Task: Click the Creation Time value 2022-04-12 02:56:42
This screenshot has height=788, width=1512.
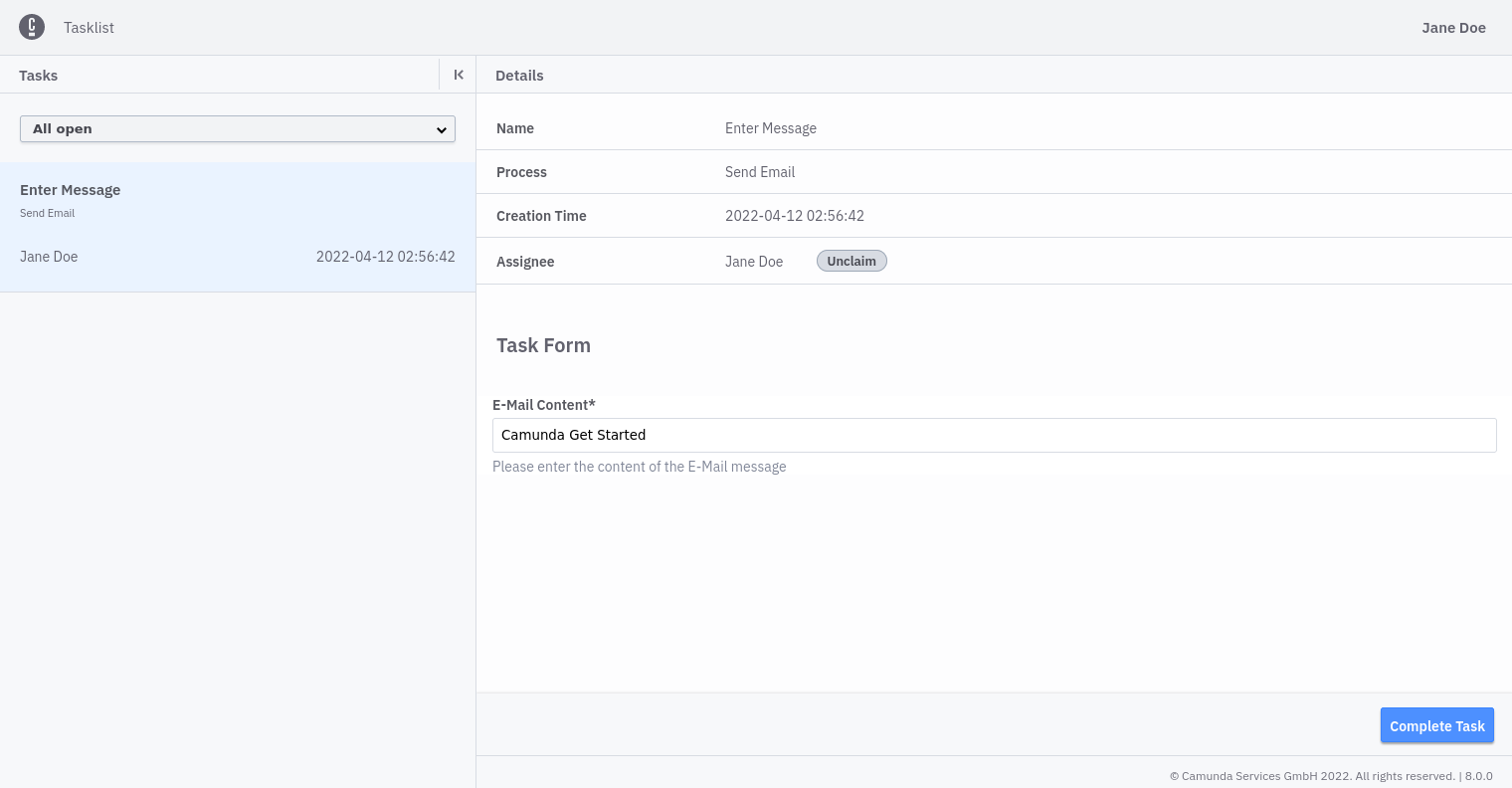Action: [795, 216]
